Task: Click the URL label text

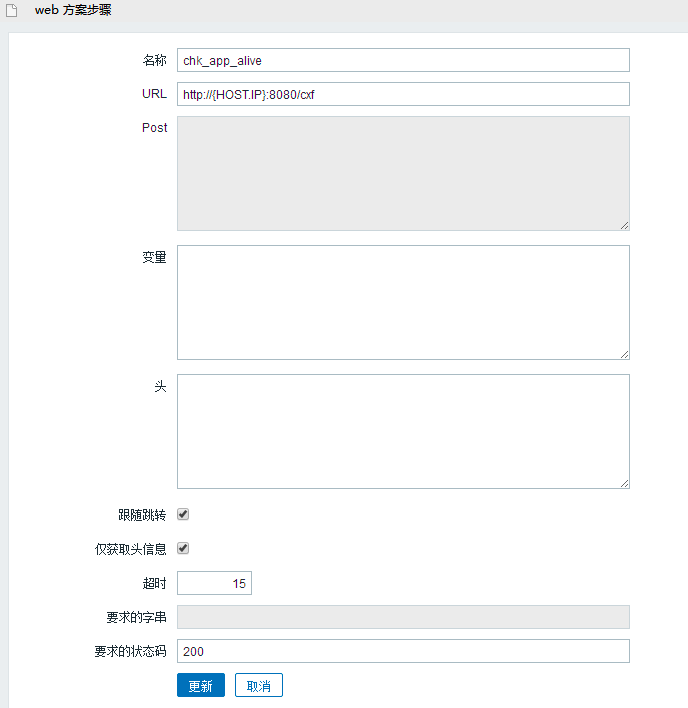Action: (154, 93)
